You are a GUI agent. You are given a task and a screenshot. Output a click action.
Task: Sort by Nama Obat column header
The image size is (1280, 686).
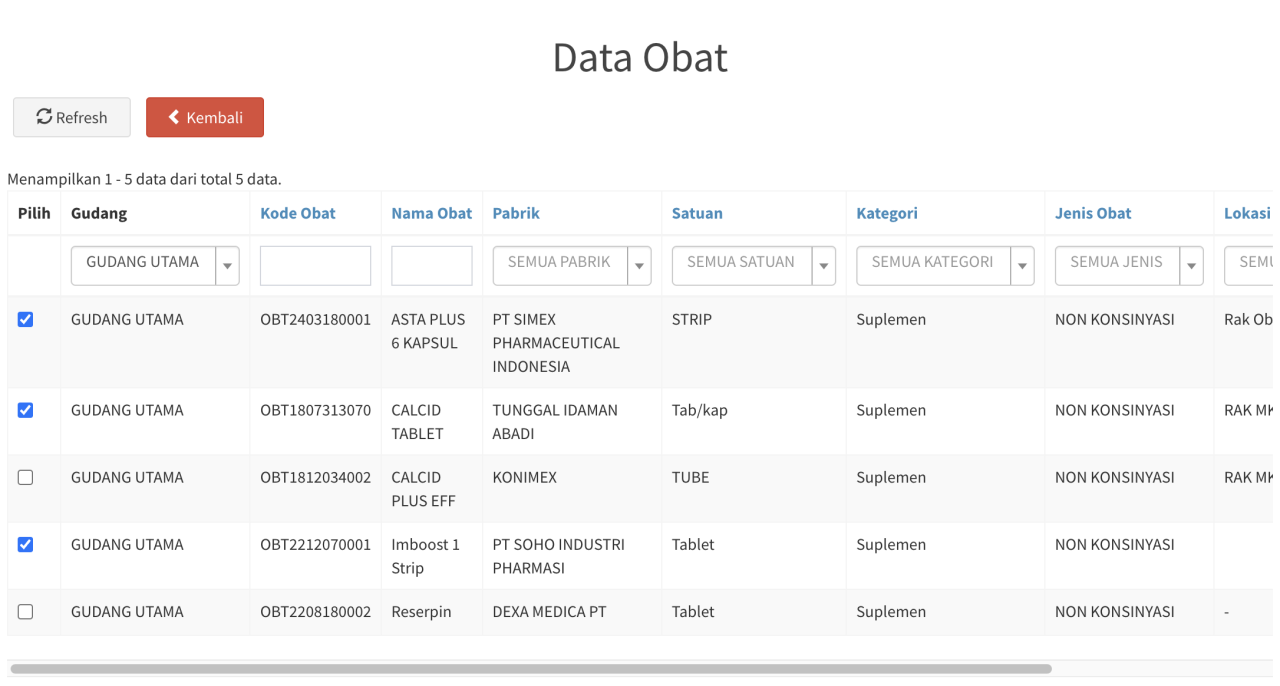[432, 213]
